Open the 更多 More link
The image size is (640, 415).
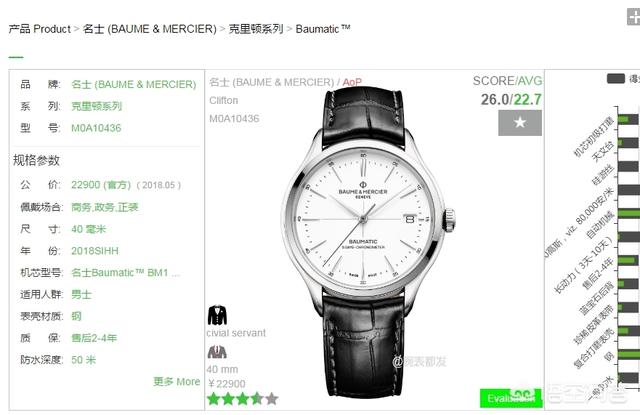176,382
